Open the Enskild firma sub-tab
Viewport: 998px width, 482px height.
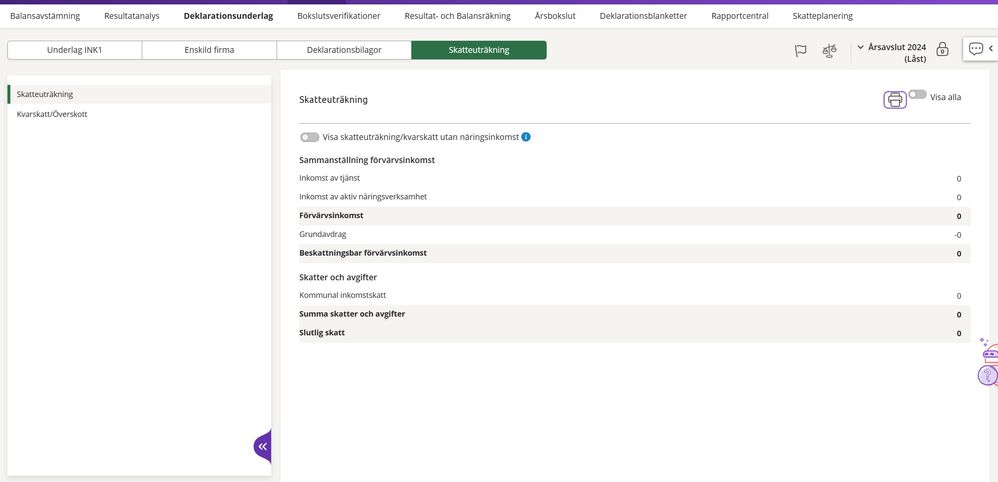[x=209, y=50]
